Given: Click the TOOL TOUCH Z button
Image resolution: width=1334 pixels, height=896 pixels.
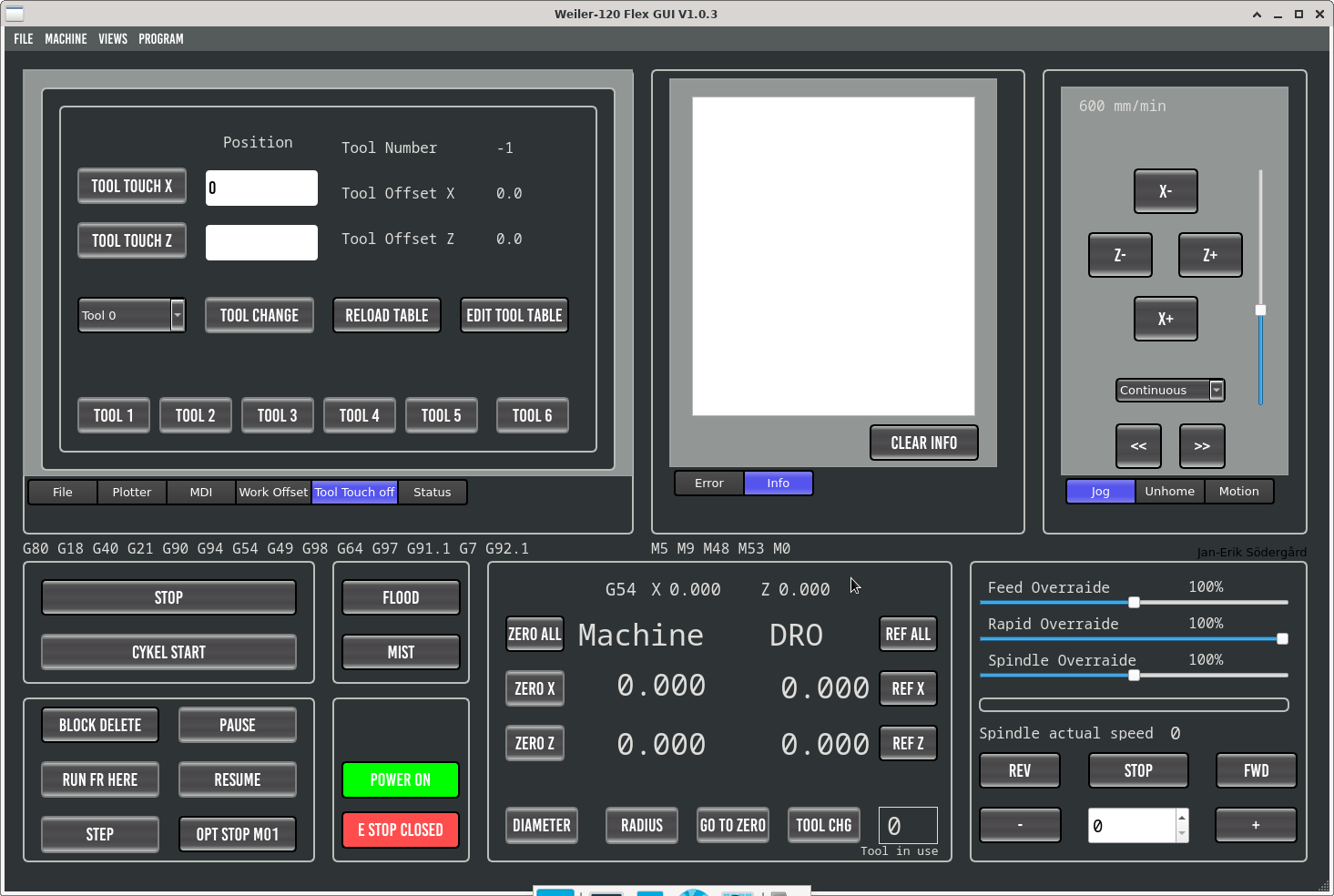Looking at the screenshot, I should pyautogui.click(x=132, y=240).
